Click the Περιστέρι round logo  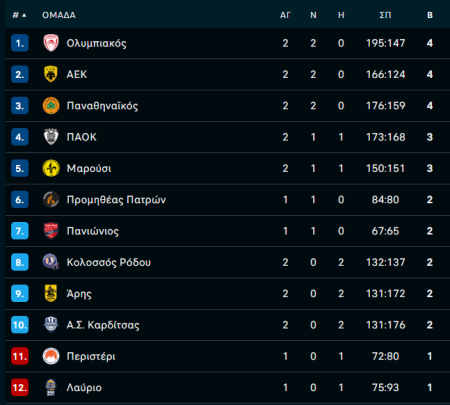point(51,356)
